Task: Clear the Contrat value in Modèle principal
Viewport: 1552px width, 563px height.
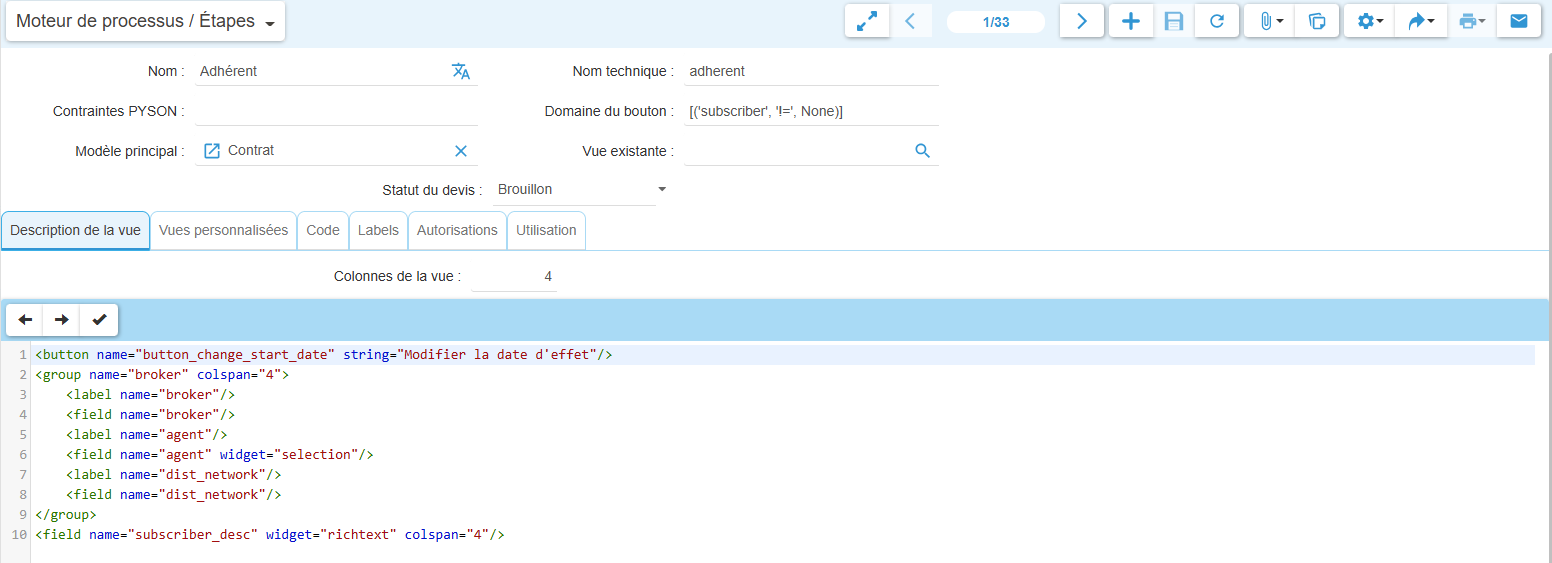Action: point(461,151)
